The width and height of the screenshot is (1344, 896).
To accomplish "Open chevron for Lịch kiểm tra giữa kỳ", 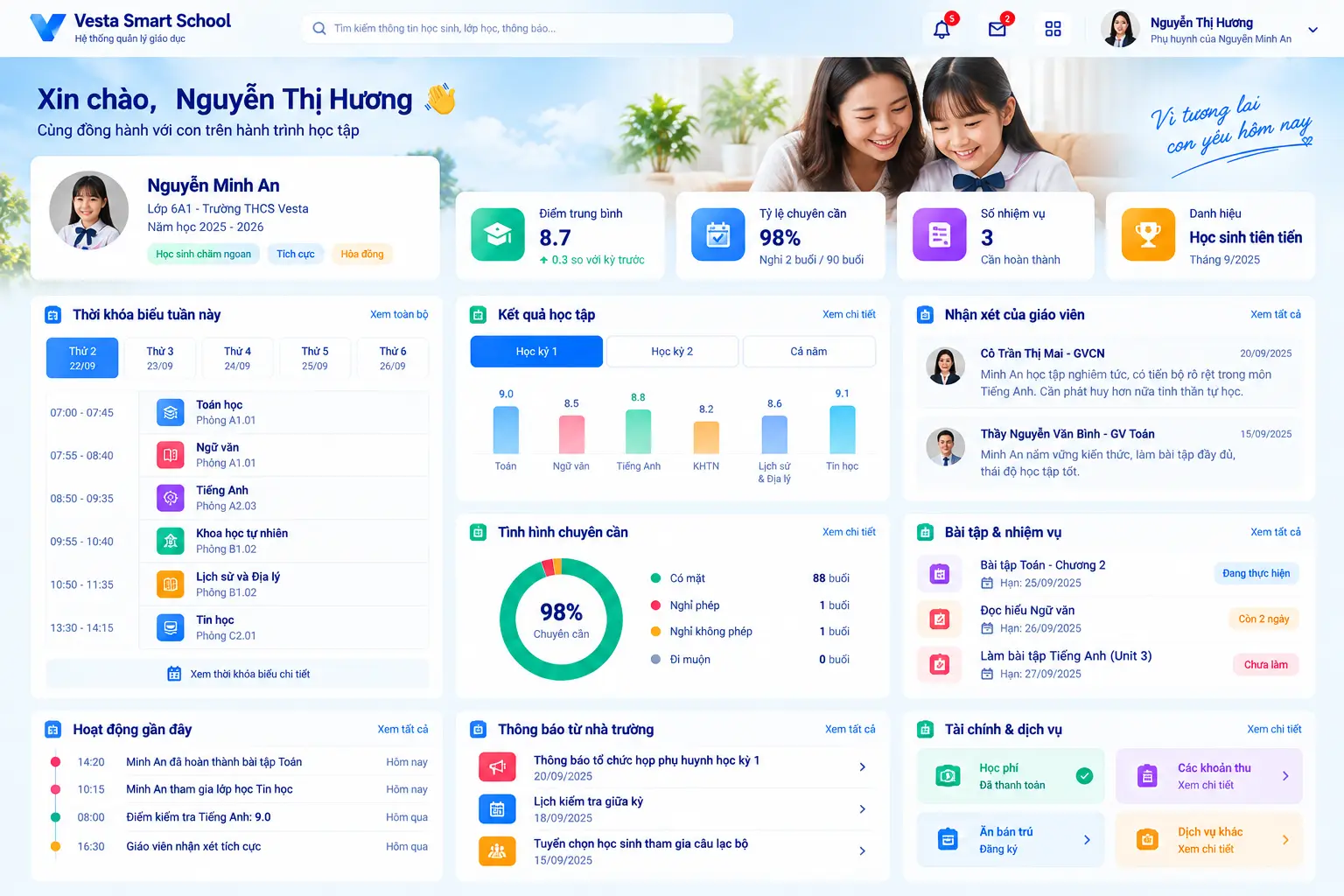I will click(862, 809).
